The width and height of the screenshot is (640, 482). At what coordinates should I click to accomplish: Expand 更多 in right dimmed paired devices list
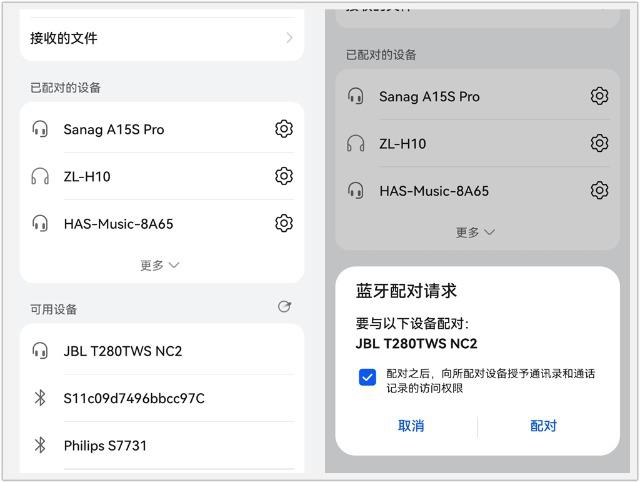point(475,232)
